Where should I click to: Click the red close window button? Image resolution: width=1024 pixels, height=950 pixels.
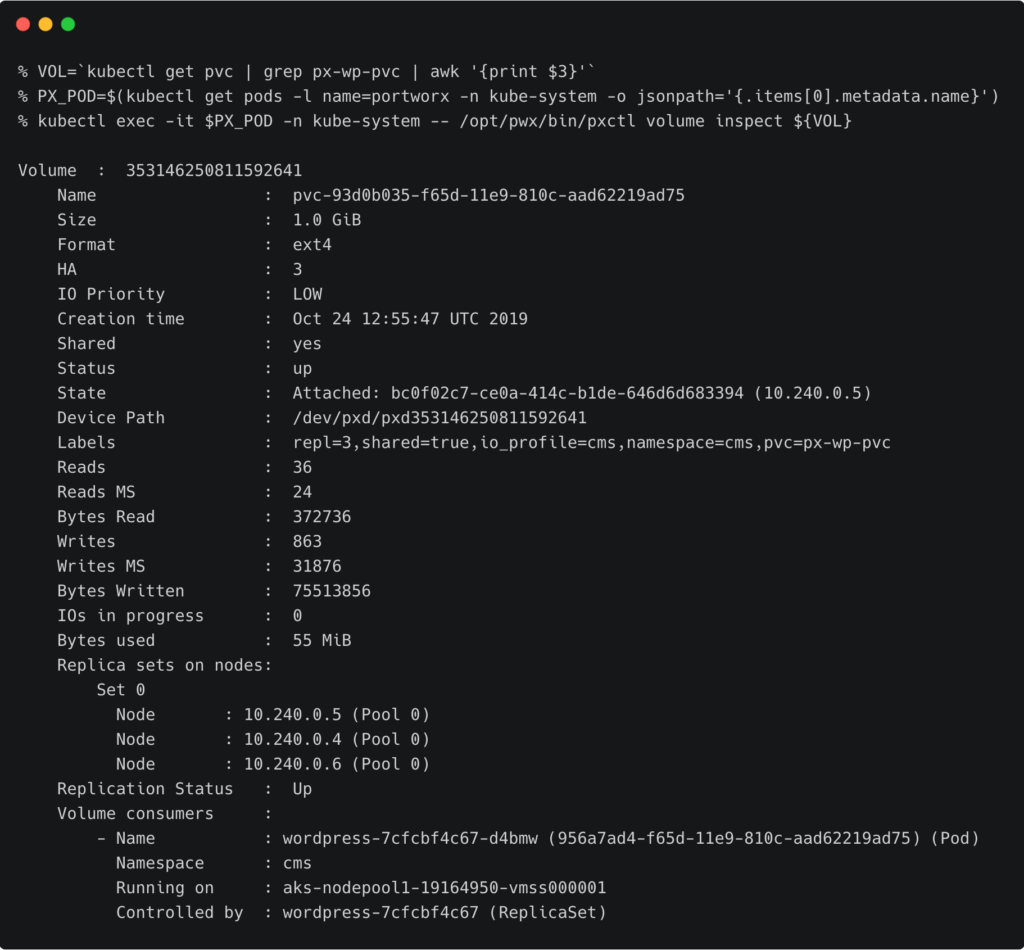pos(23,24)
